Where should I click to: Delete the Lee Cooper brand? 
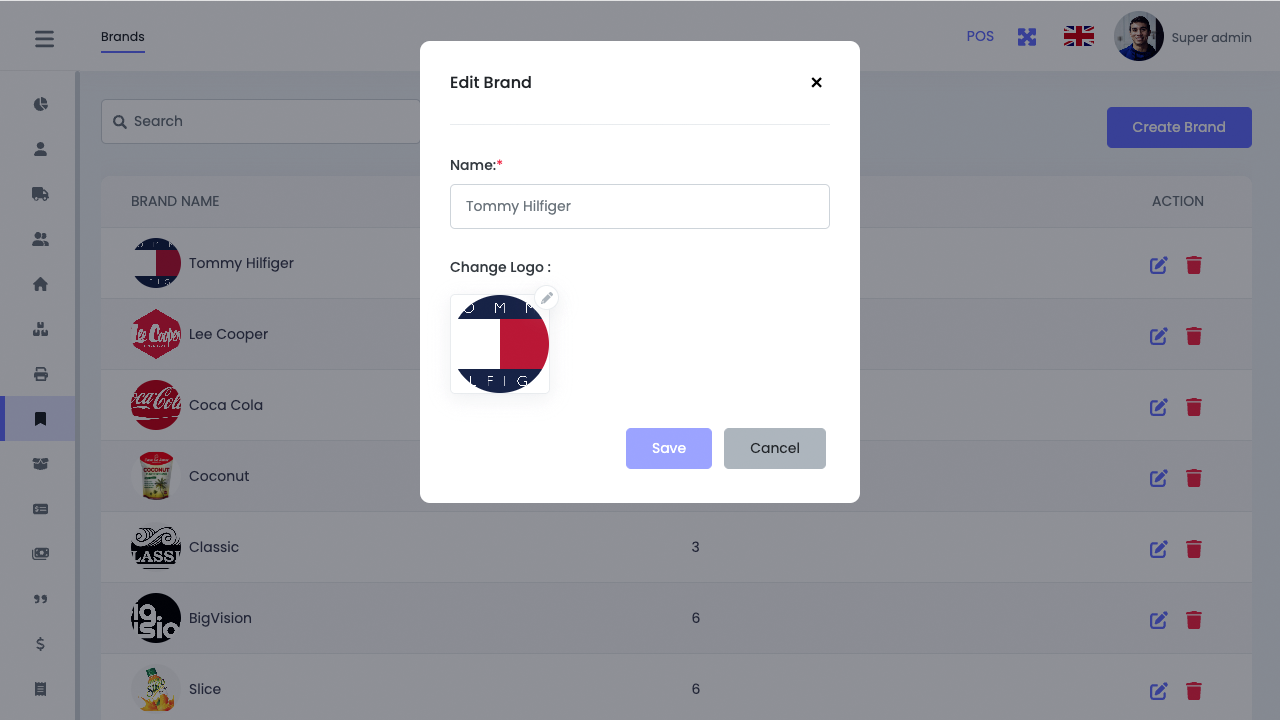[1193, 336]
